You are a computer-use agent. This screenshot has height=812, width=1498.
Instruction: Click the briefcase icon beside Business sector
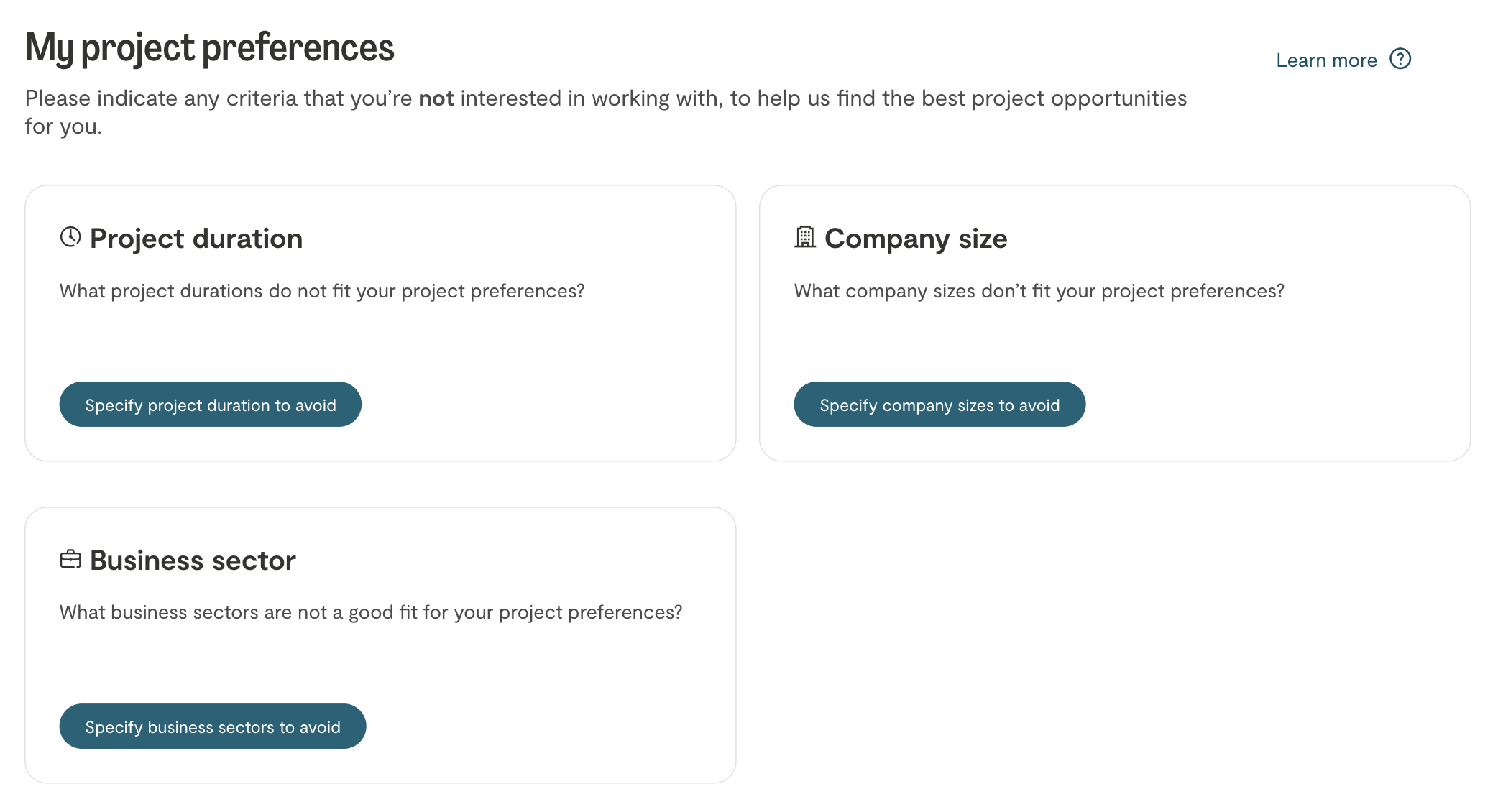(x=70, y=559)
